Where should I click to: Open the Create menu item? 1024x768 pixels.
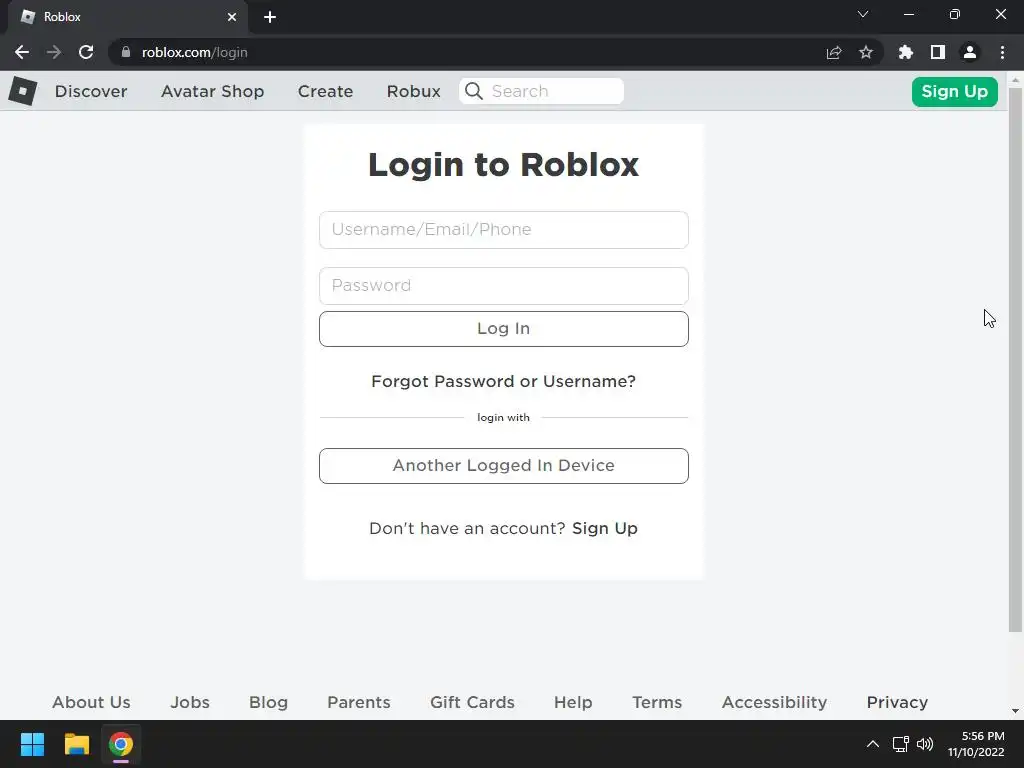pyautogui.click(x=325, y=91)
